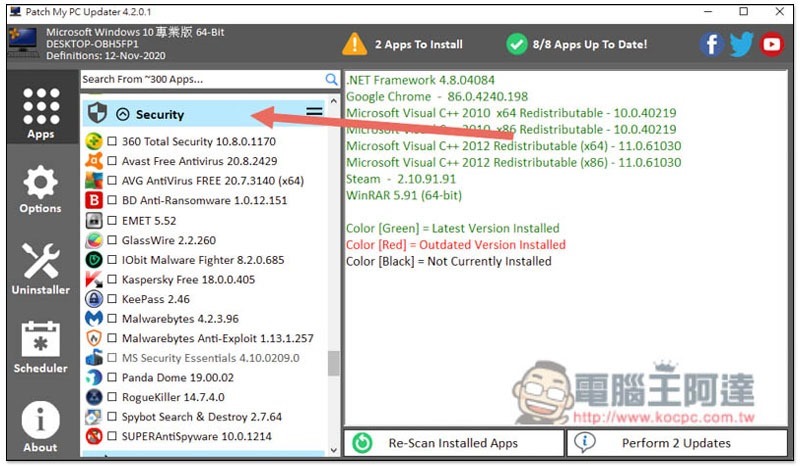The width and height of the screenshot is (800, 466).
Task: Click Perform 2 Updates button
Action: point(677,443)
